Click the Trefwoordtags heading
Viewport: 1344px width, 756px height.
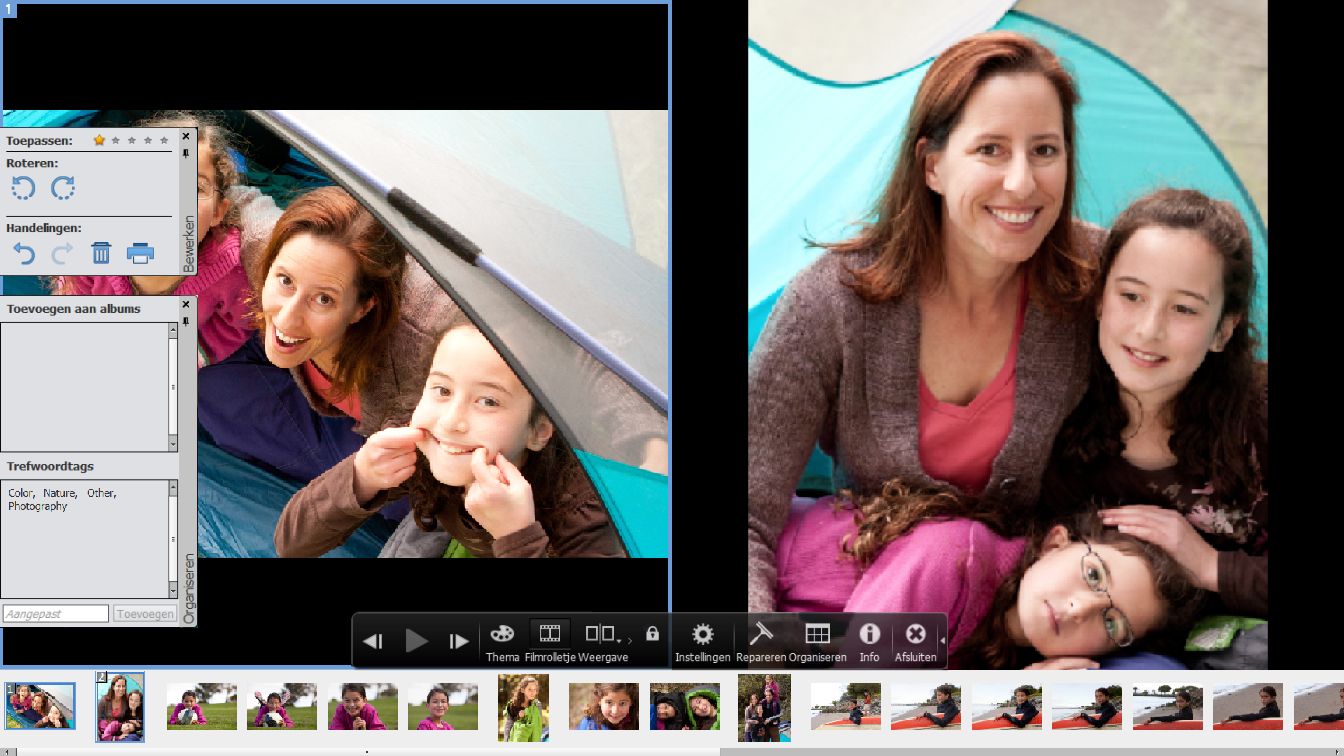click(50, 466)
